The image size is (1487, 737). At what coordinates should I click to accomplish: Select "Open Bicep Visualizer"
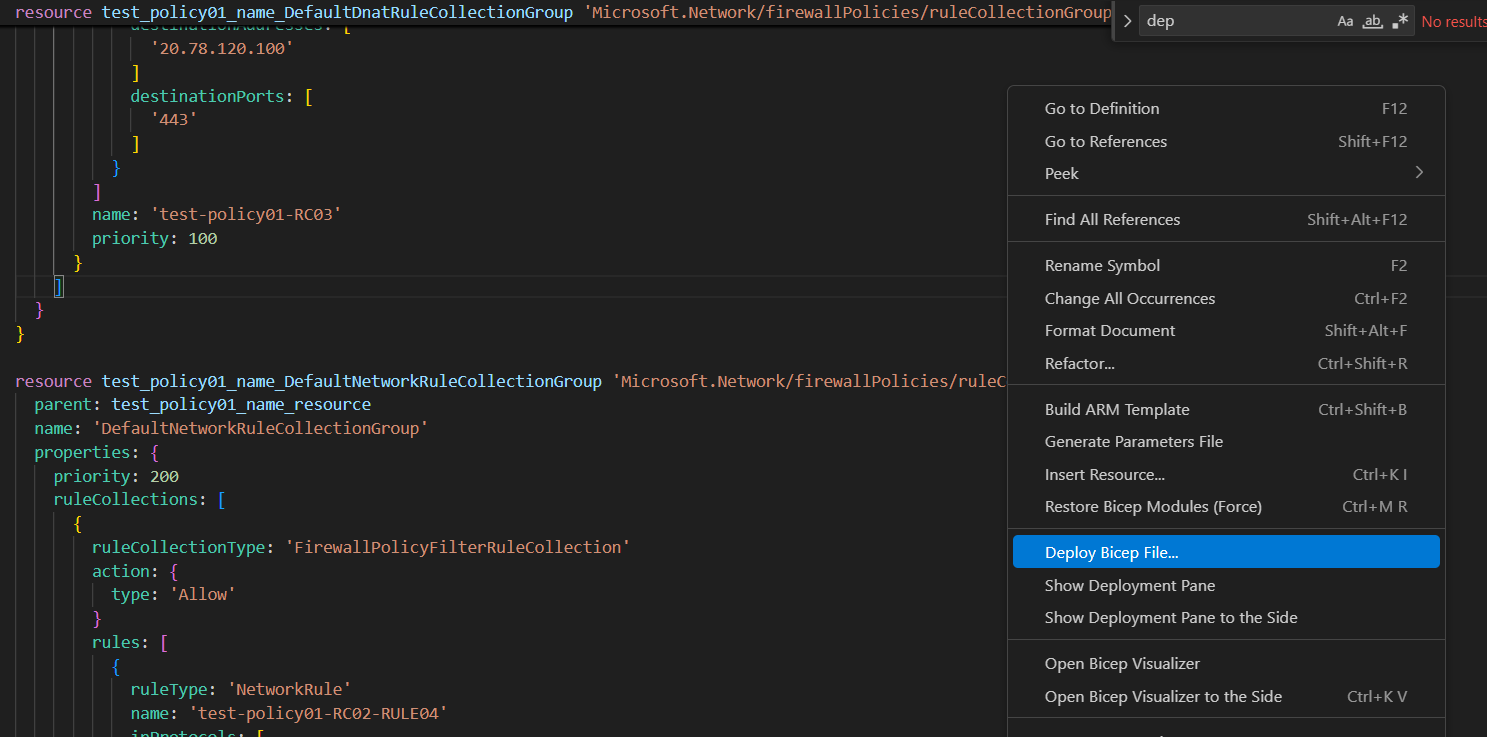tap(1122, 663)
